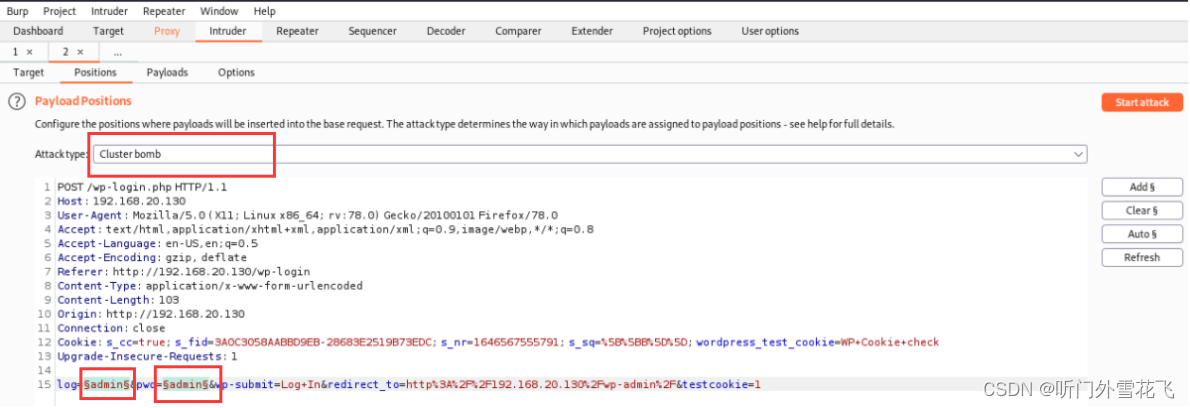Click the POST /wp-login.php request line
The width and height of the screenshot is (1190, 408).
click(143, 187)
